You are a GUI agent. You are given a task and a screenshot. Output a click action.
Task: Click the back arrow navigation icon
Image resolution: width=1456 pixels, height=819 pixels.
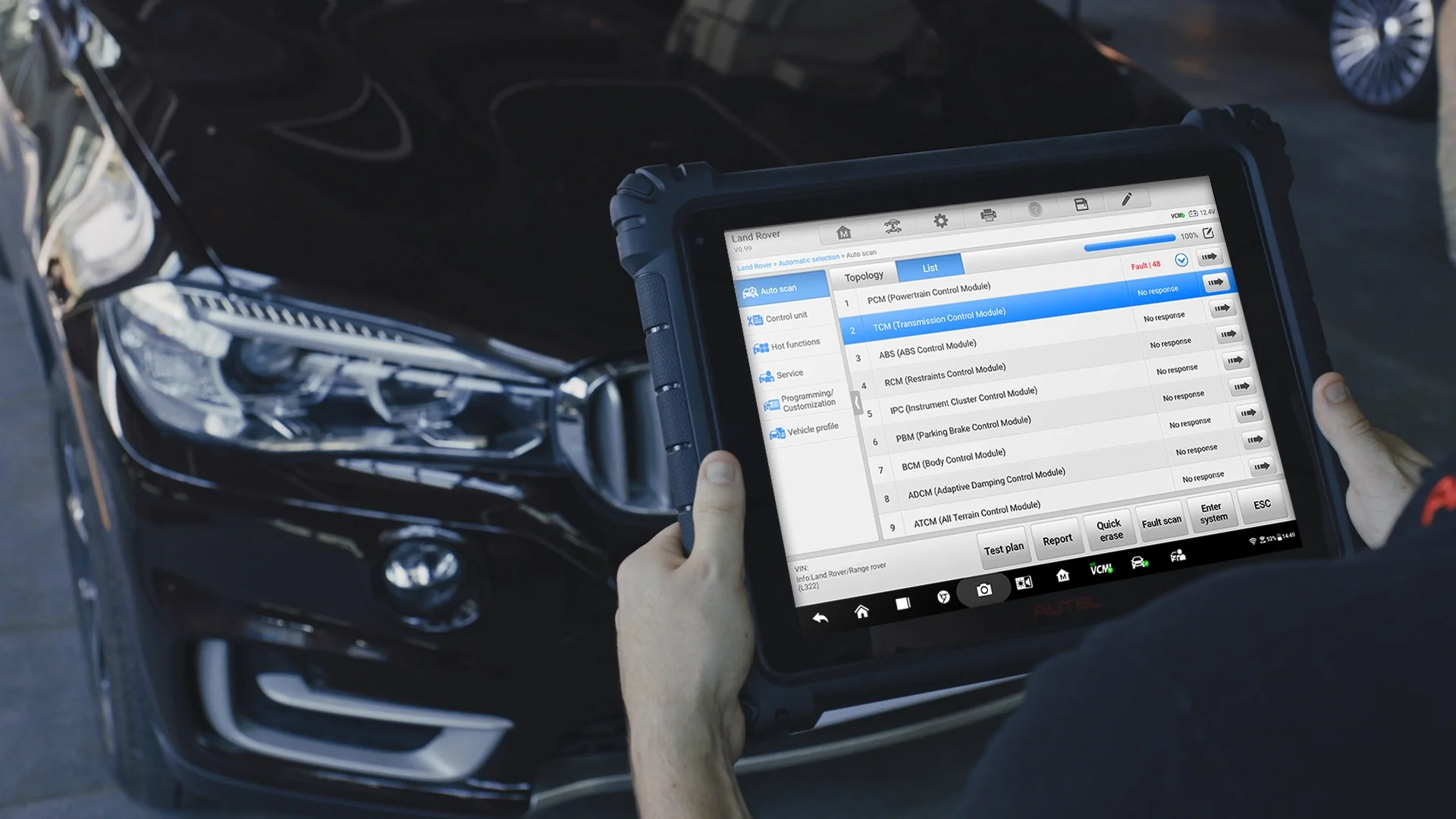(x=821, y=614)
